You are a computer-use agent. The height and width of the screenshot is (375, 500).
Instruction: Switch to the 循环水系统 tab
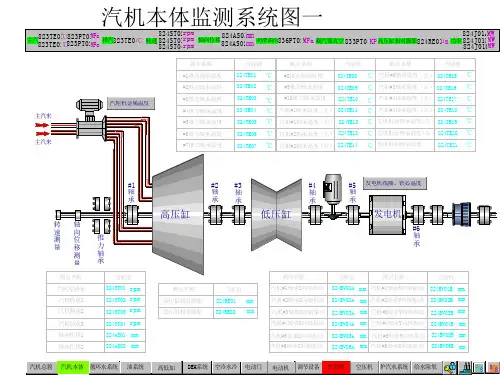(x=104, y=367)
